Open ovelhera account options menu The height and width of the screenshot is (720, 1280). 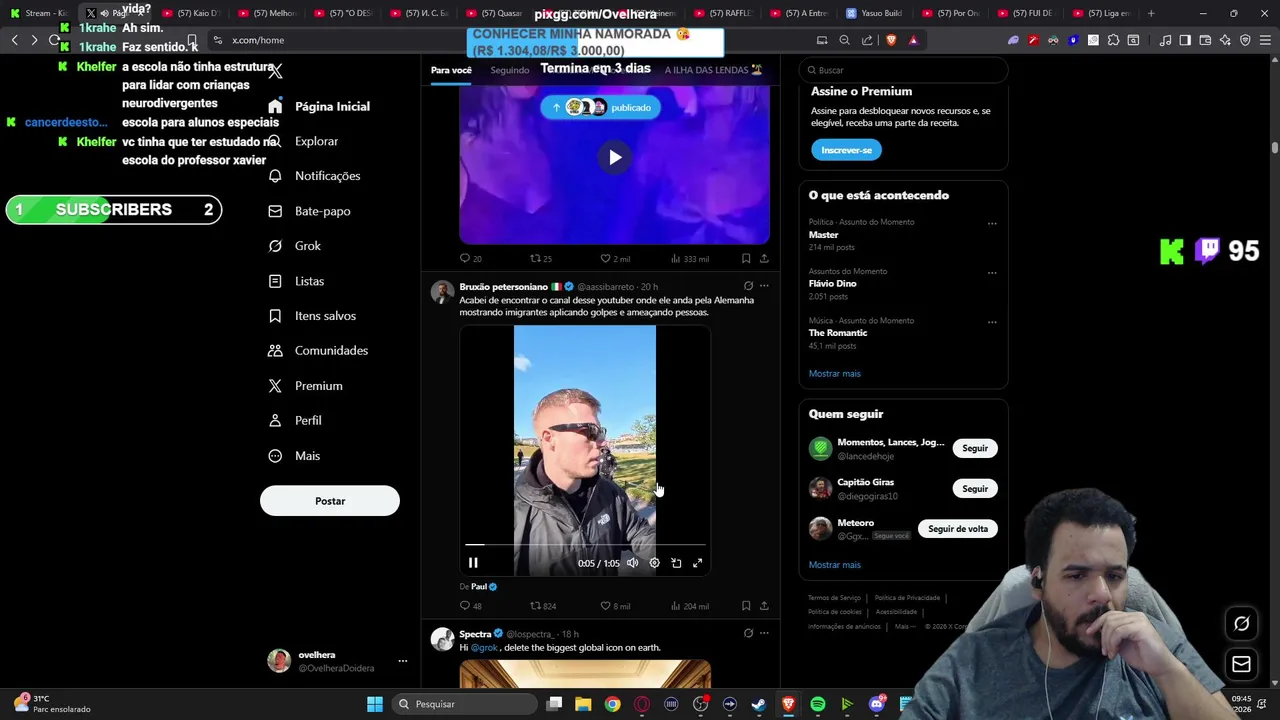[403, 661]
